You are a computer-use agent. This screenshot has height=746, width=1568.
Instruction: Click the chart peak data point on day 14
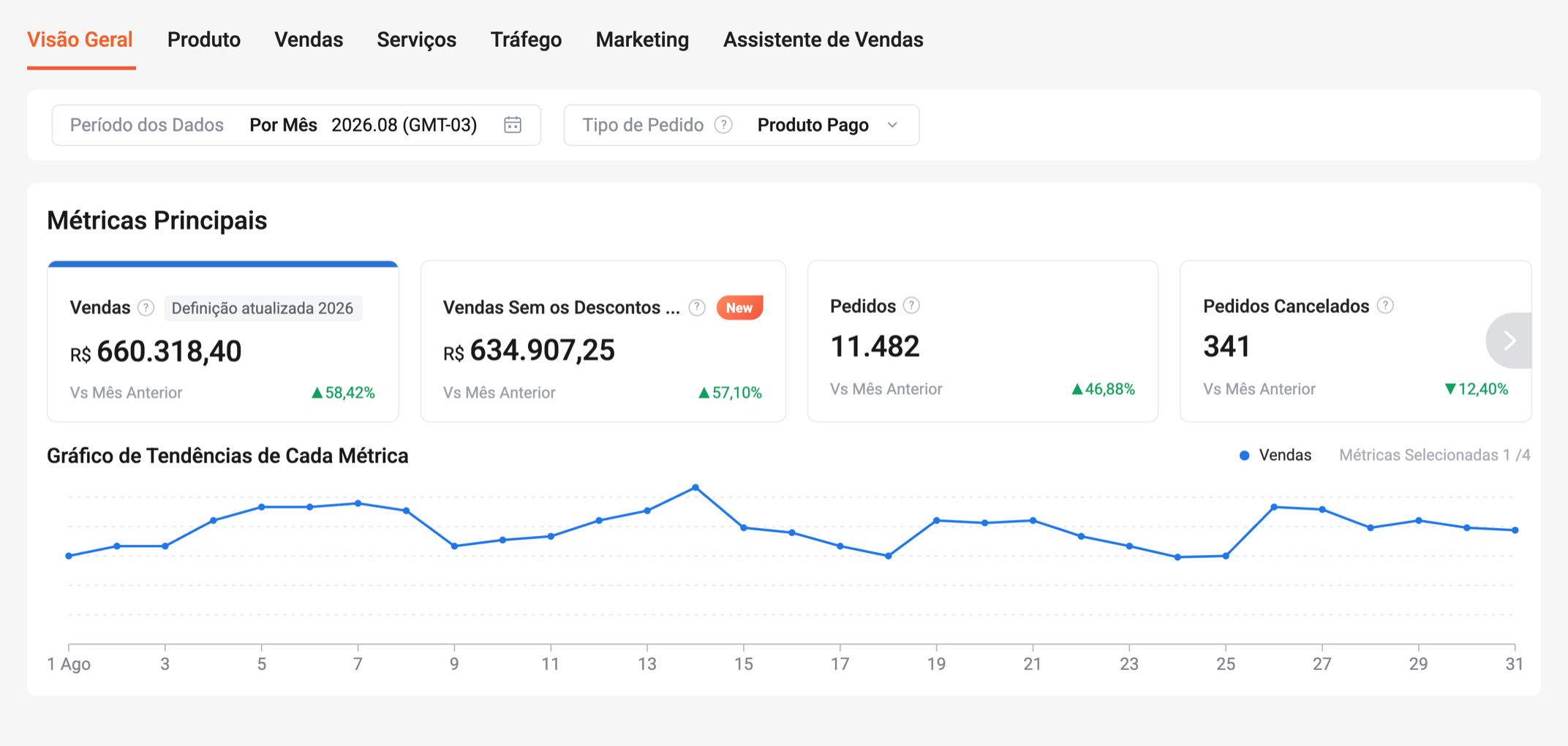(x=696, y=488)
